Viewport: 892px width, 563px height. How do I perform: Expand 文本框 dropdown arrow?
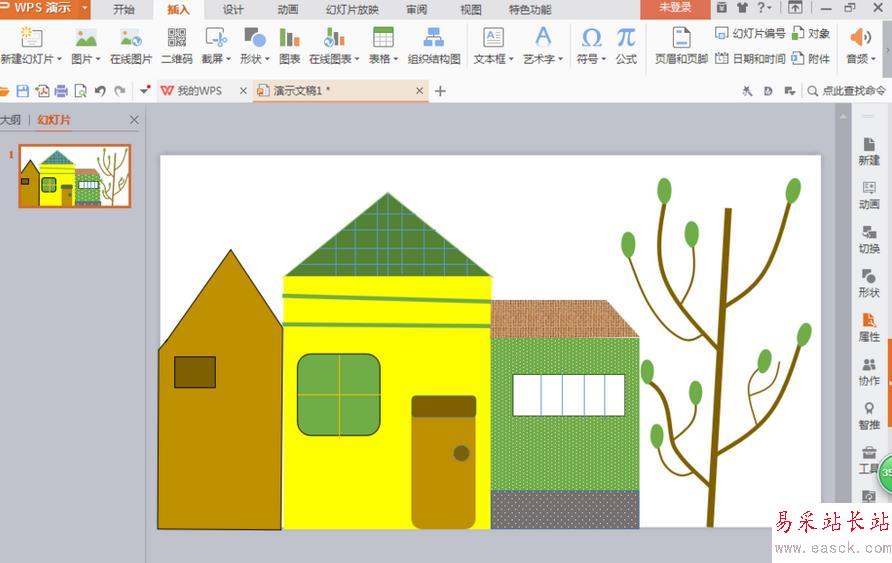pos(511,59)
